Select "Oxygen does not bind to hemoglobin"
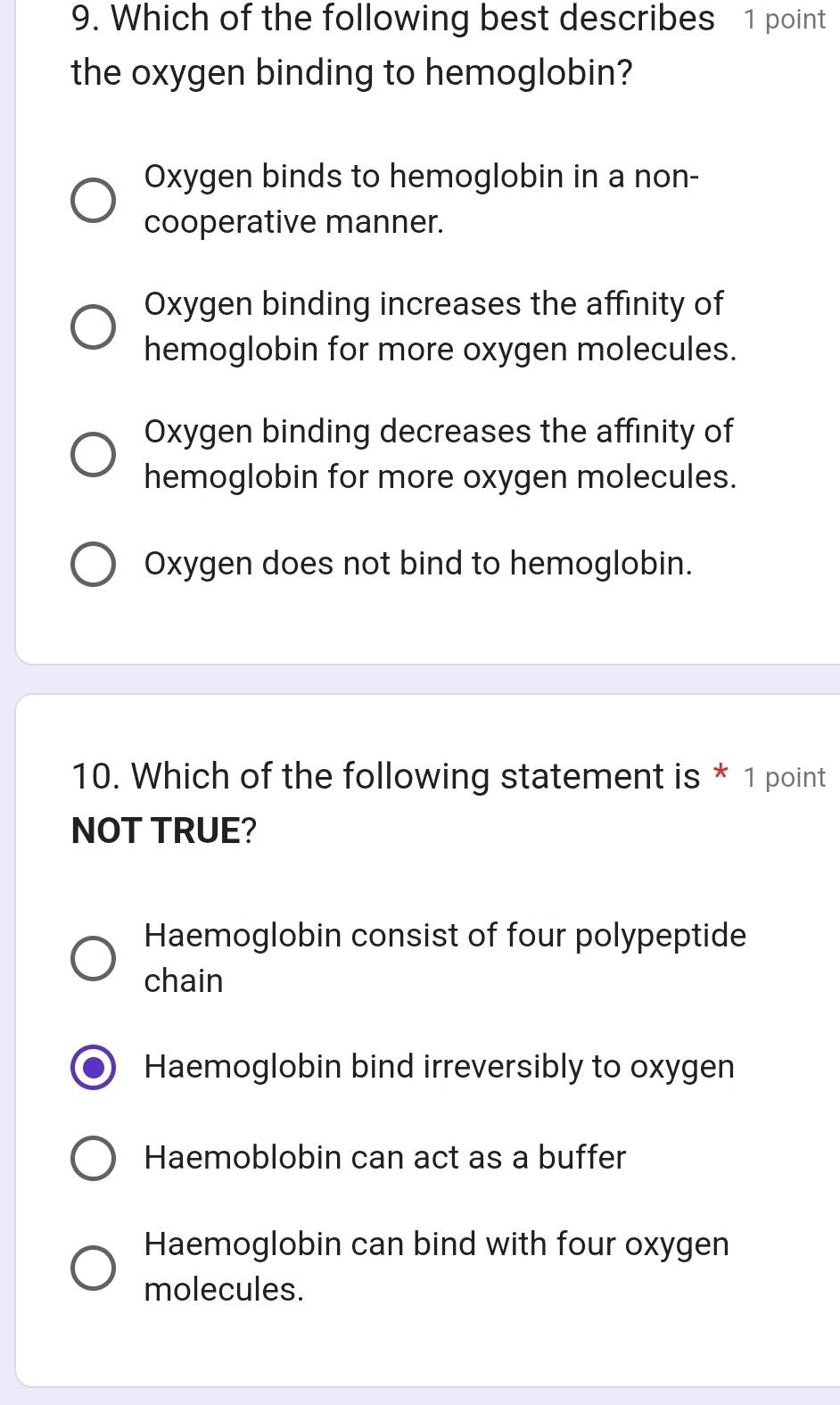This screenshot has width=840, height=1405. tap(94, 564)
